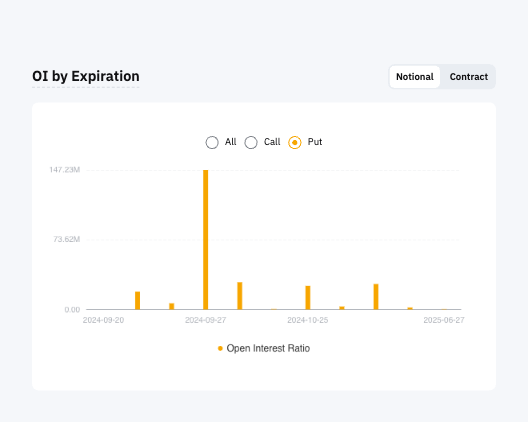Click the 2024-10-25 x-axis date label
Viewport: 528px width, 422px height.
coord(307,320)
